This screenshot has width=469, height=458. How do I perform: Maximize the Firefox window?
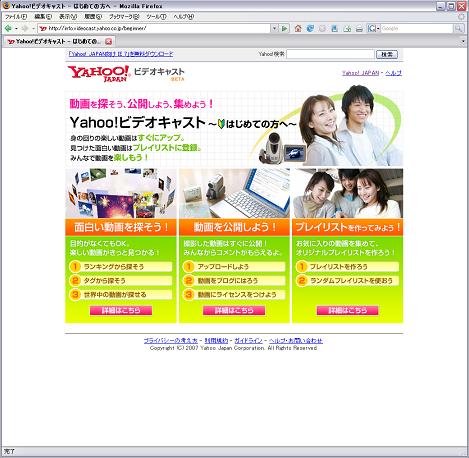point(451,6)
